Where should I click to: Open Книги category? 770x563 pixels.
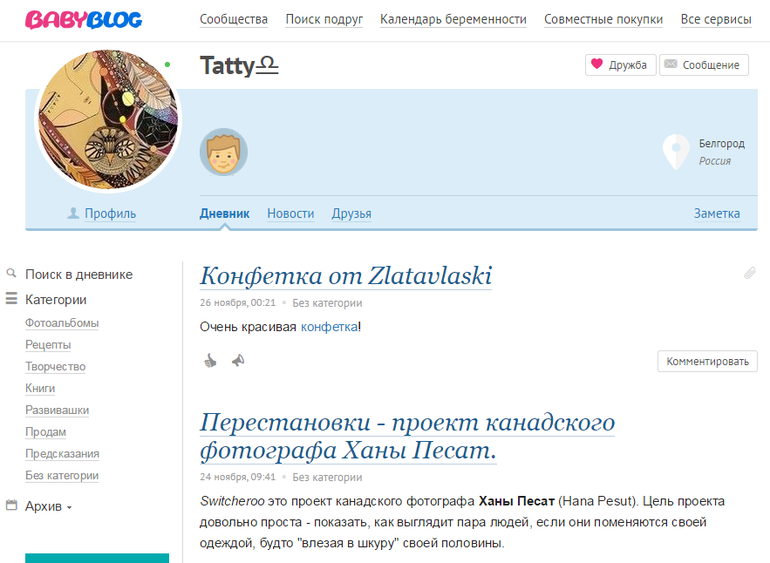40,389
